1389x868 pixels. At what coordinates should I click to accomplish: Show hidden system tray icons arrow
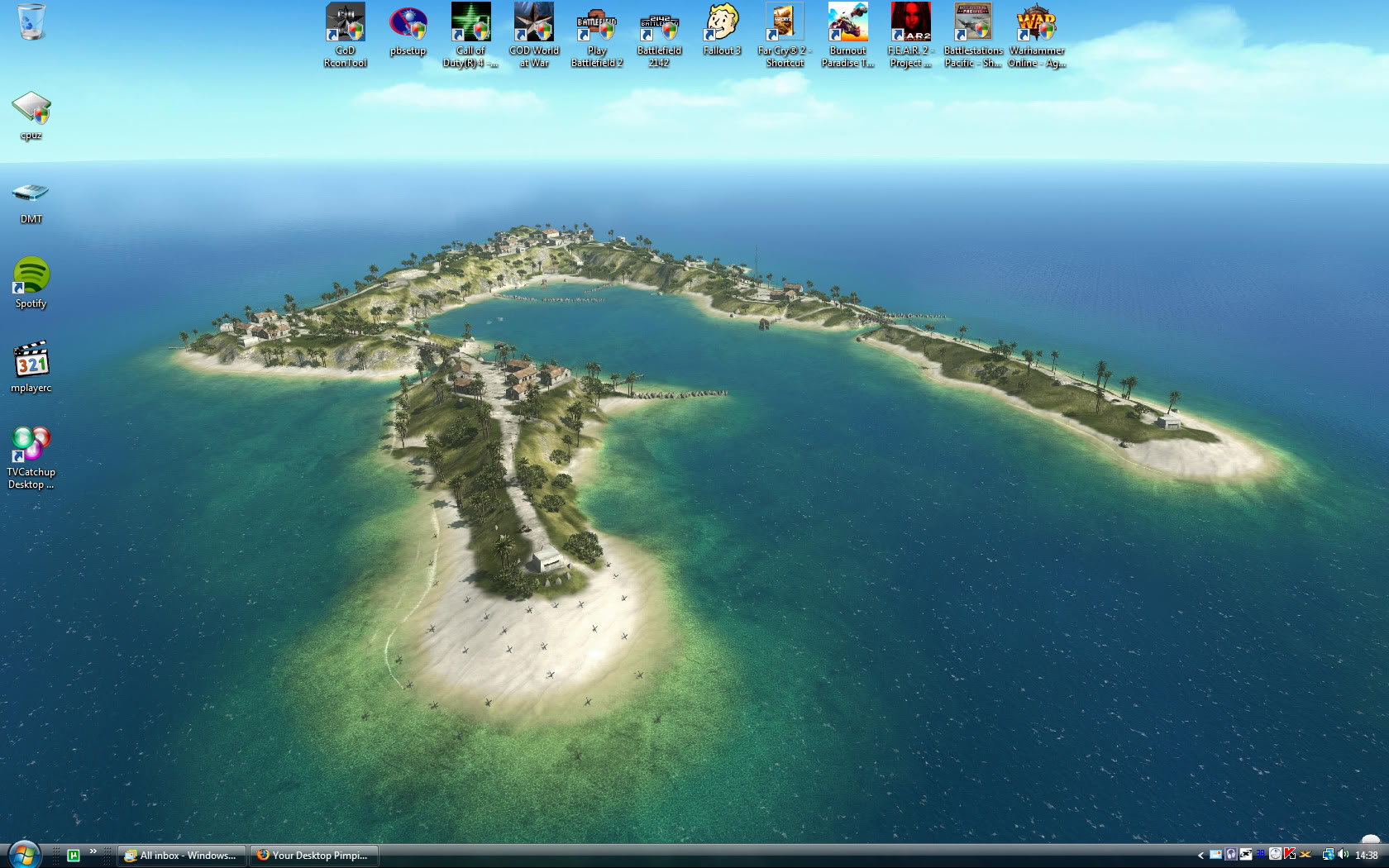coord(1200,856)
